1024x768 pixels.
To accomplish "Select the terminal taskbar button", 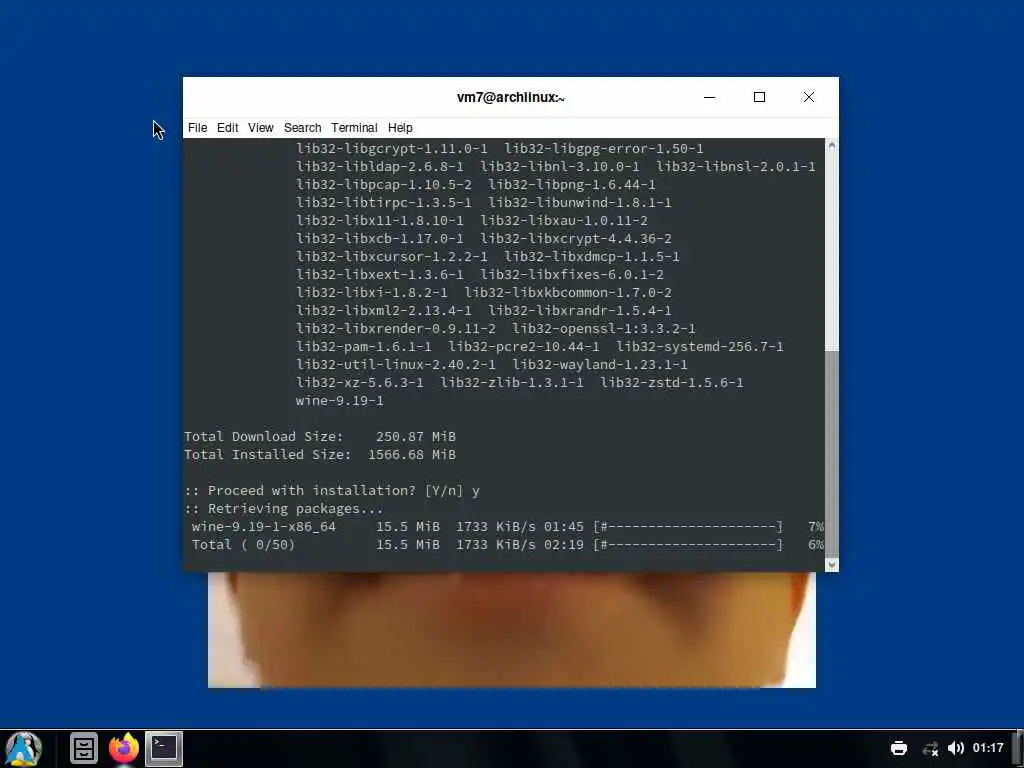I will coord(163,748).
